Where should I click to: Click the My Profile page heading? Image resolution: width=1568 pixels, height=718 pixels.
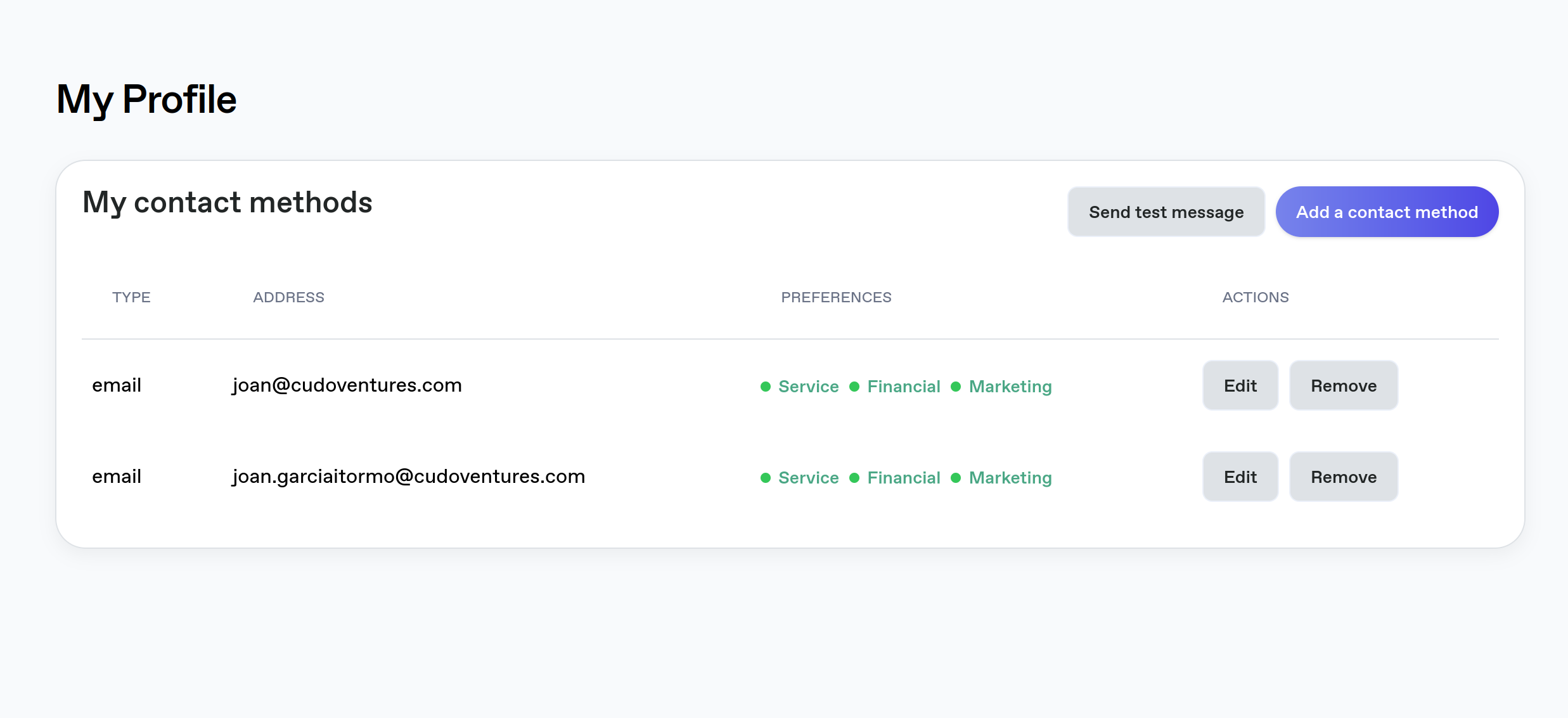click(146, 99)
